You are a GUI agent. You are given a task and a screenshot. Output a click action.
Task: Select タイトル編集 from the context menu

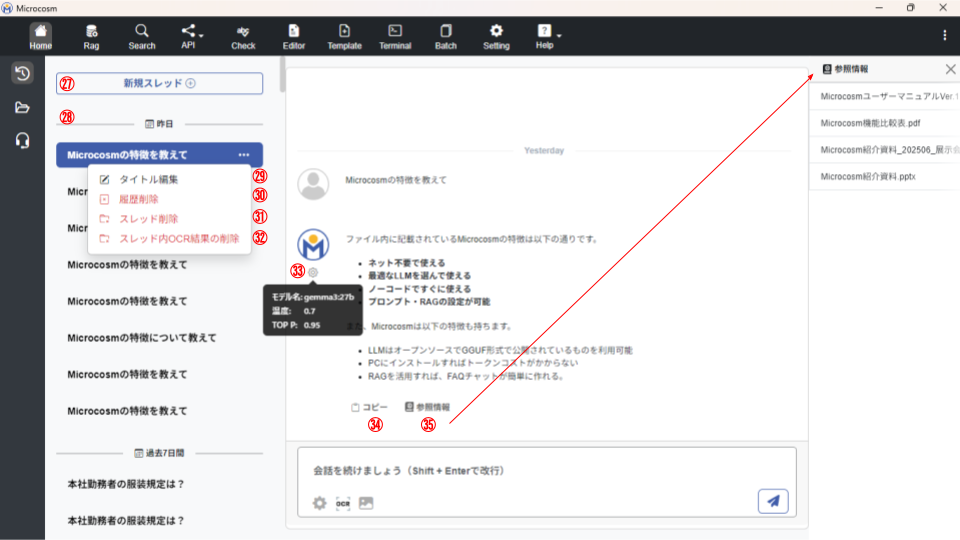click(150, 180)
